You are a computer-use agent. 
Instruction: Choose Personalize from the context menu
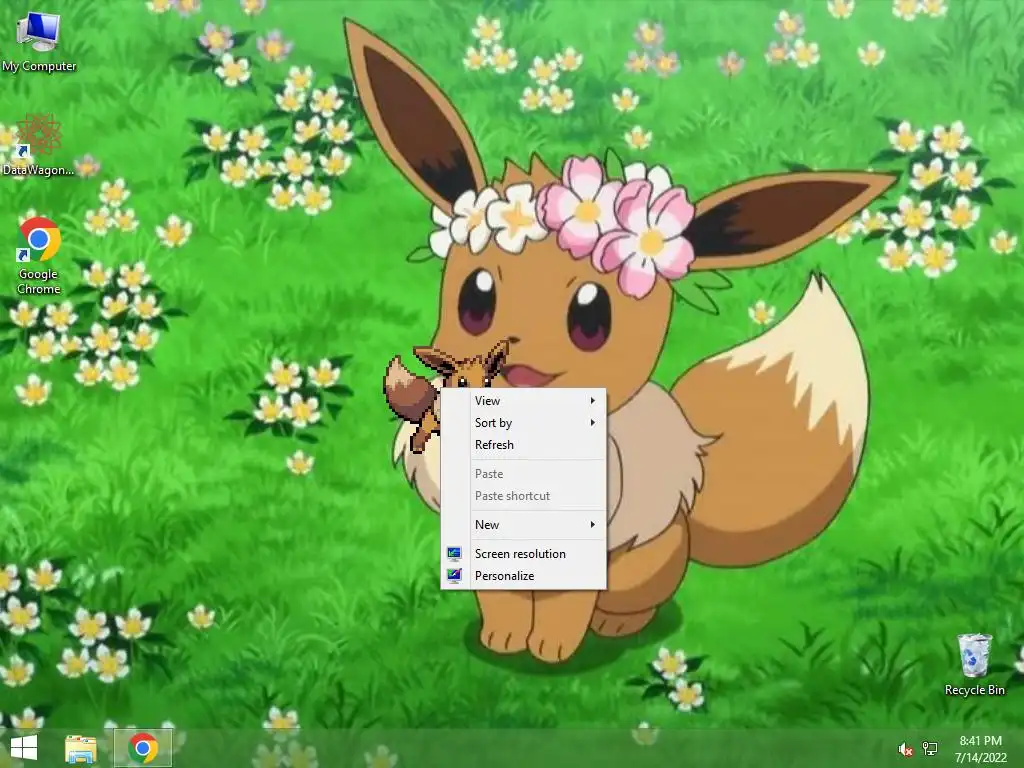(524, 576)
